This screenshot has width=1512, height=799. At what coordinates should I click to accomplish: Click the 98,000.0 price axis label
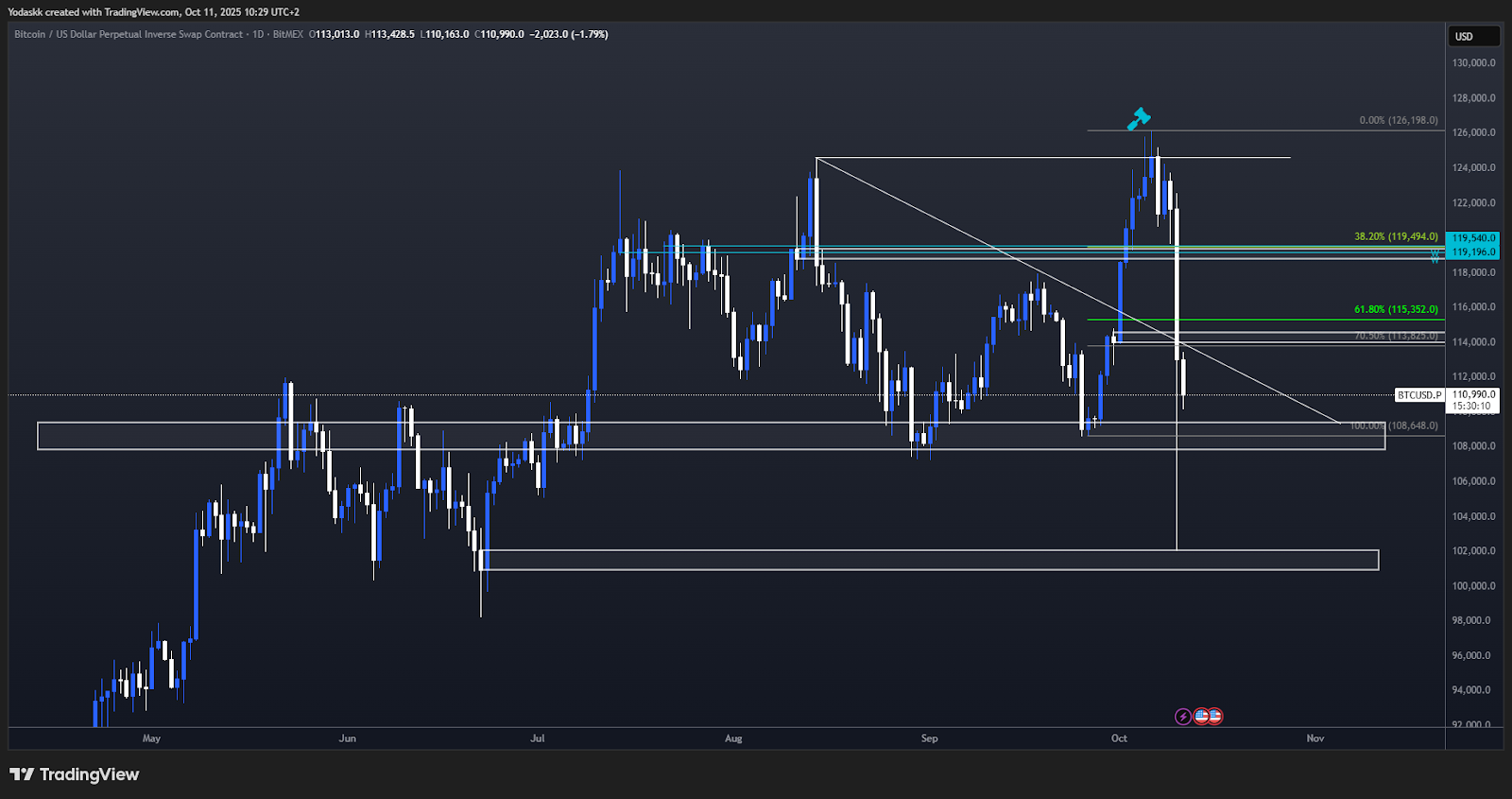tap(1473, 621)
